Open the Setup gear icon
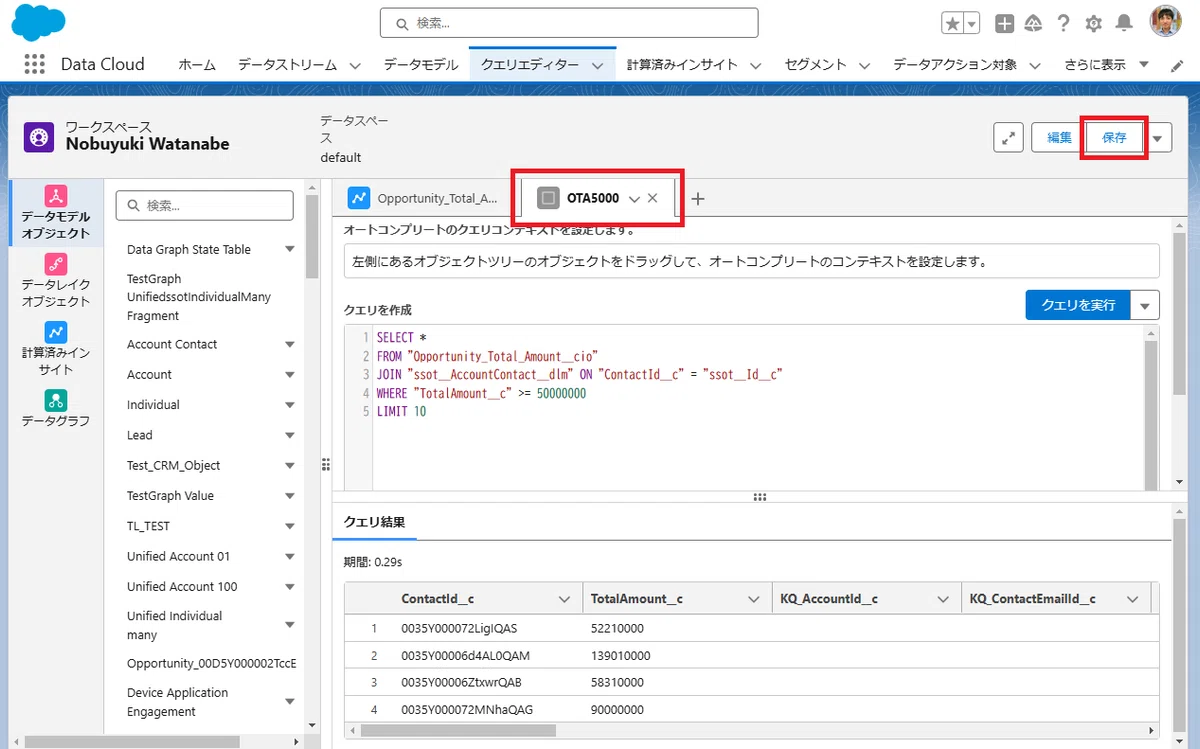 [1094, 23]
